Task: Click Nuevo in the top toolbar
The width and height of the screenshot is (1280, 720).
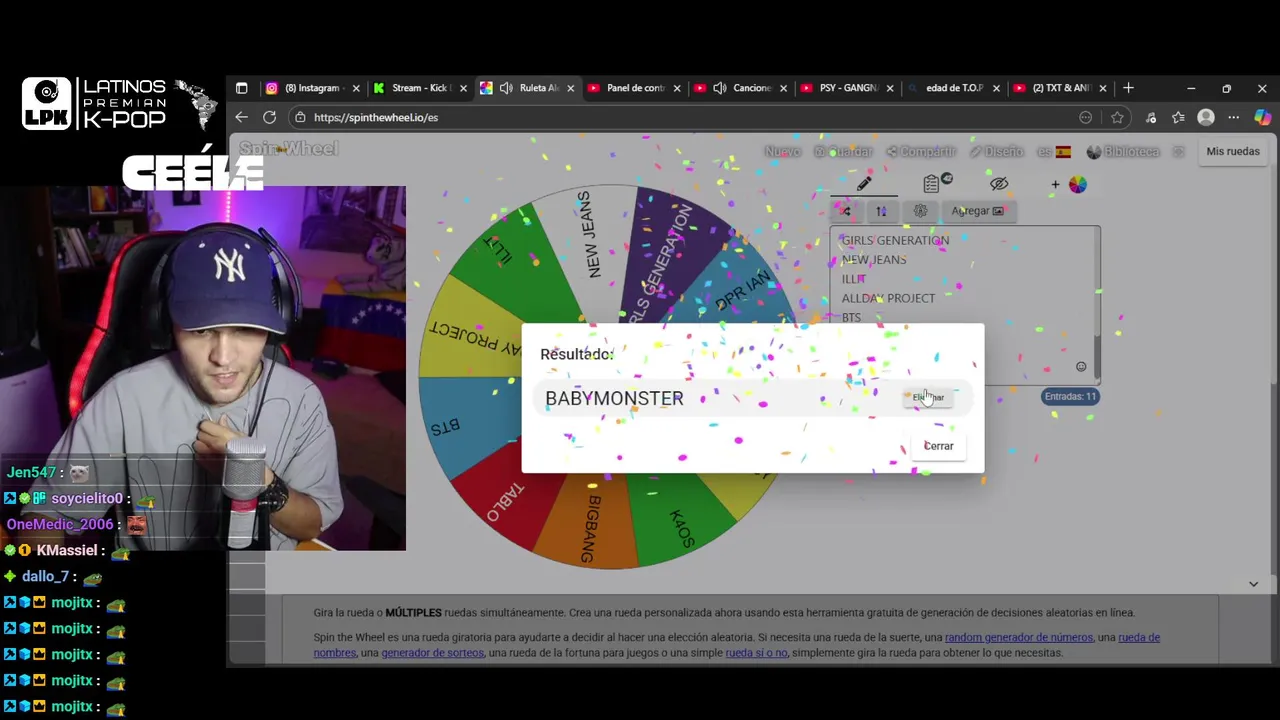Action: [782, 152]
